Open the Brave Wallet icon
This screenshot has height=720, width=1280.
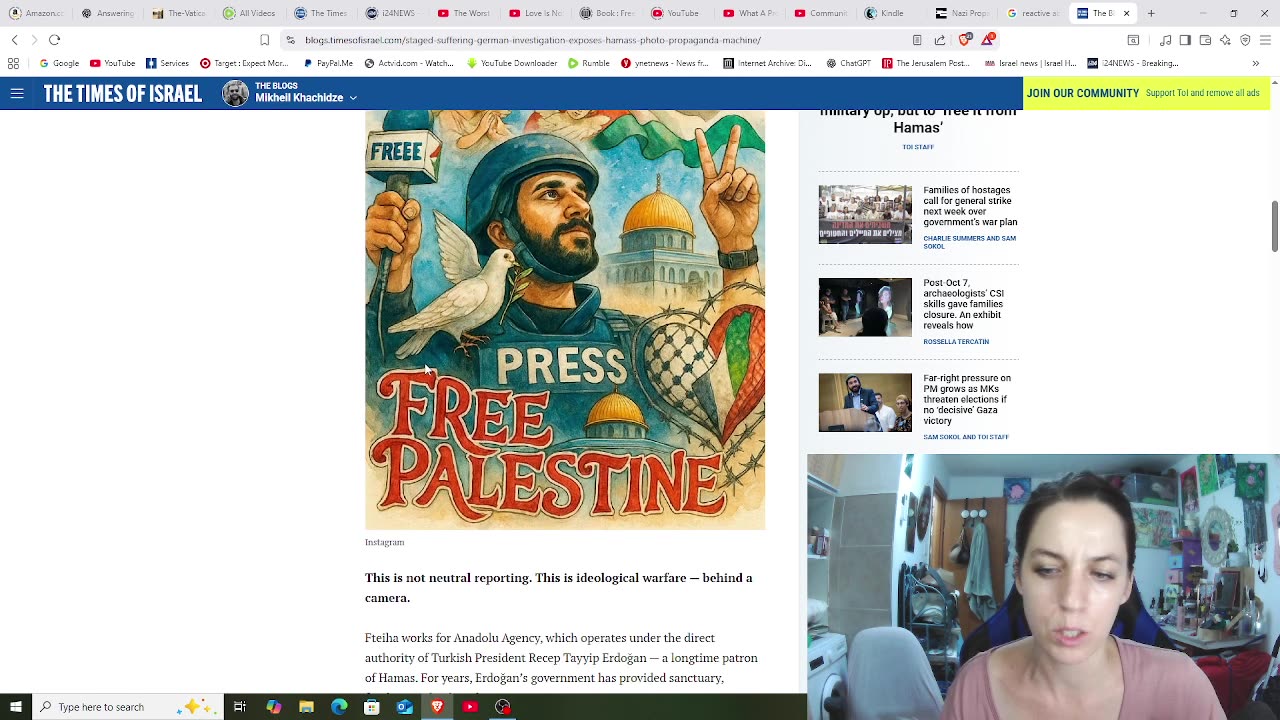(1205, 40)
